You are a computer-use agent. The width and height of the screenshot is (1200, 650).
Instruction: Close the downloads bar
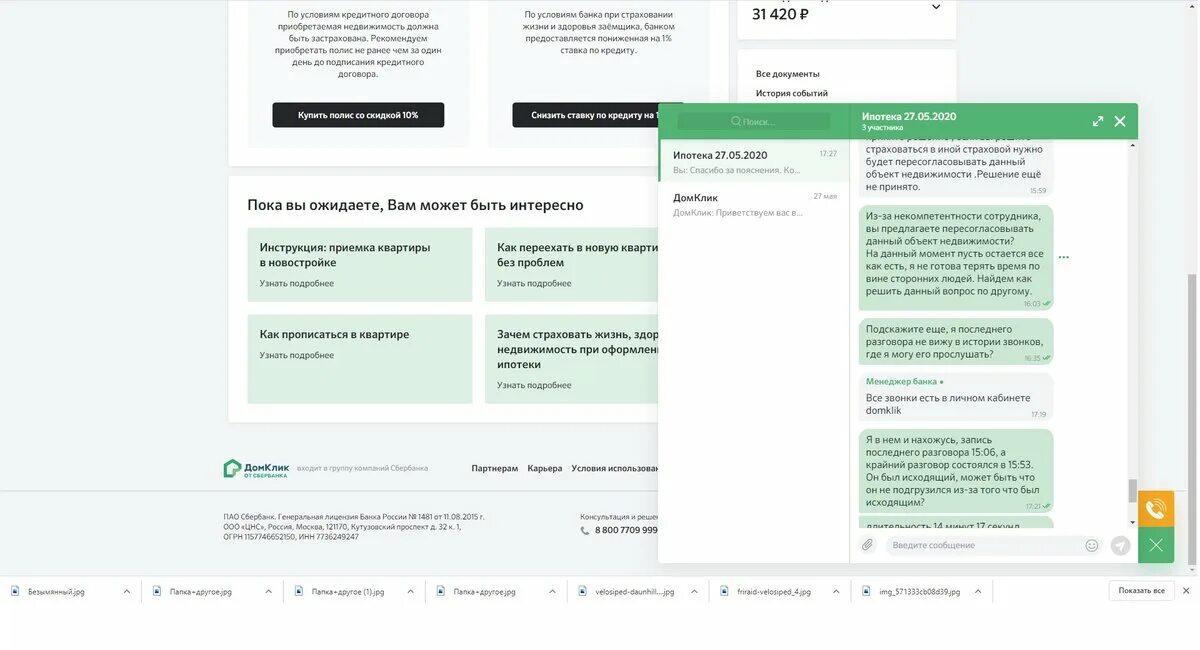pyautogui.click(x=1187, y=591)
